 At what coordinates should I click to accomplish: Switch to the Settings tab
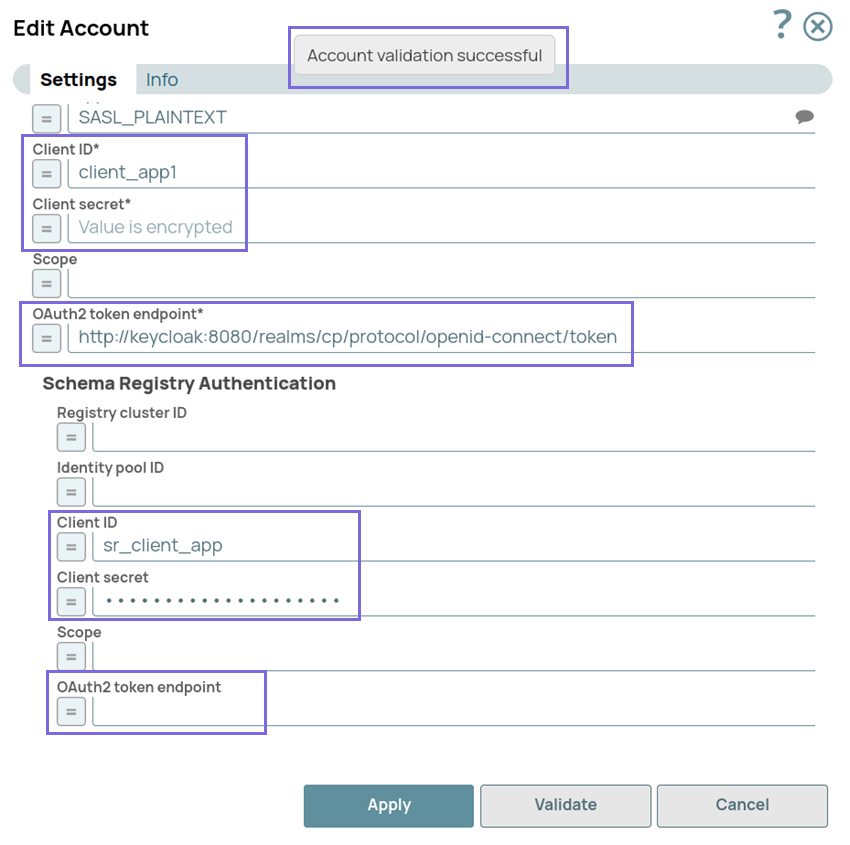click(x=78, y=80)
